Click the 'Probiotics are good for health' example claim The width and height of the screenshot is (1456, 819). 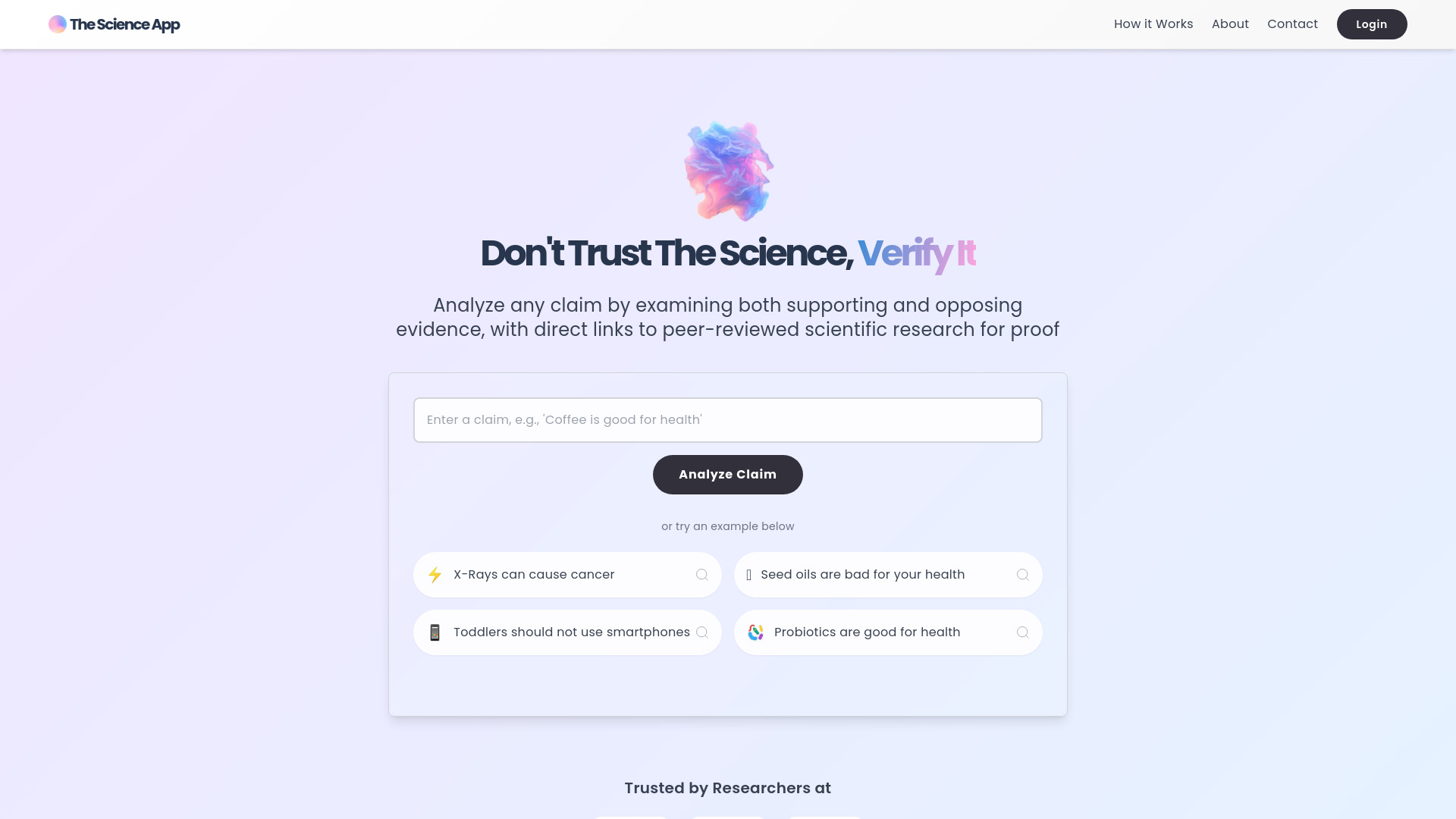[888, 632]
